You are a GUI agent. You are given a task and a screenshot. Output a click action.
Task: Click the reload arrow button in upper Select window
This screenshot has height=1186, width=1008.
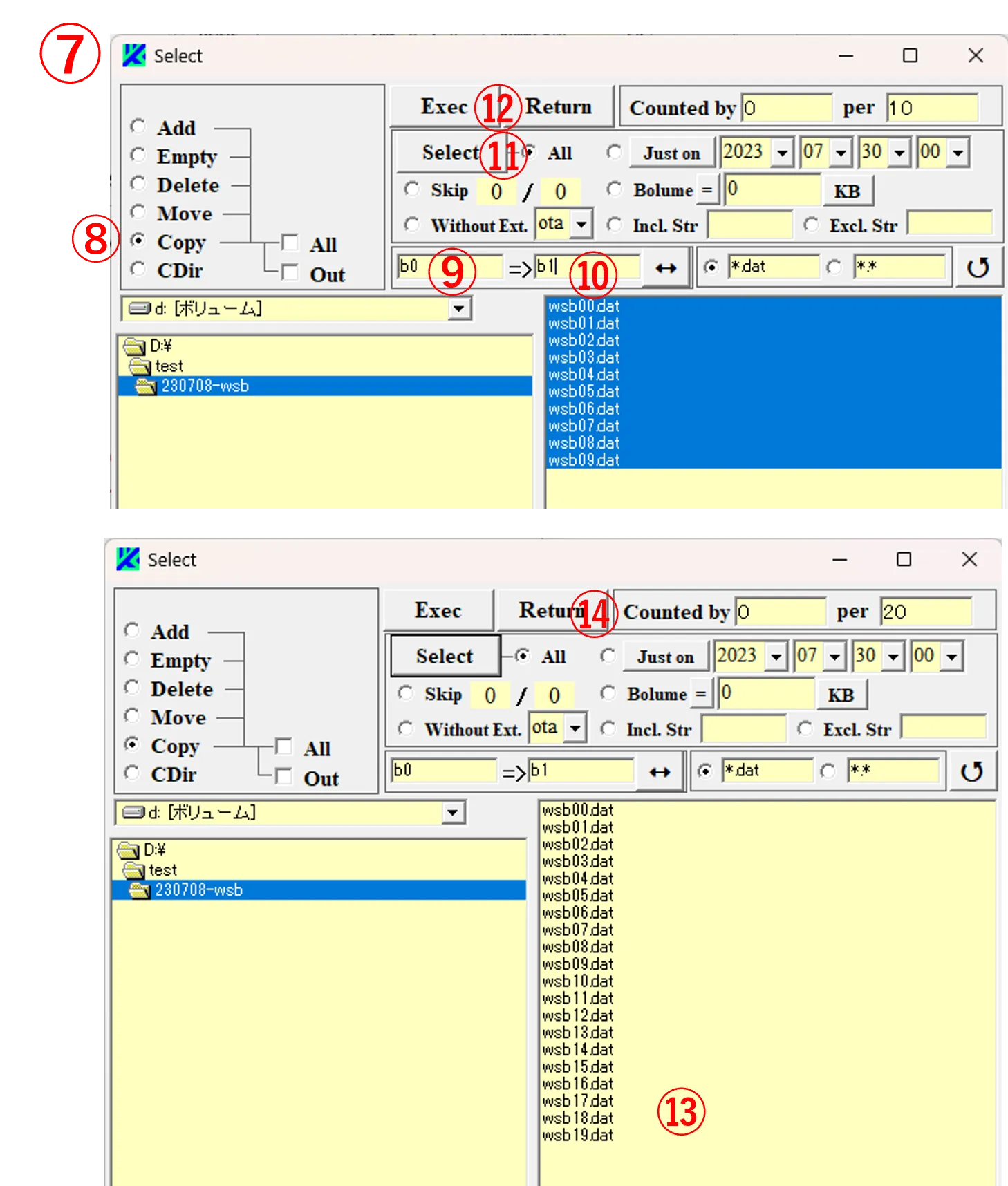pos(978,267)
